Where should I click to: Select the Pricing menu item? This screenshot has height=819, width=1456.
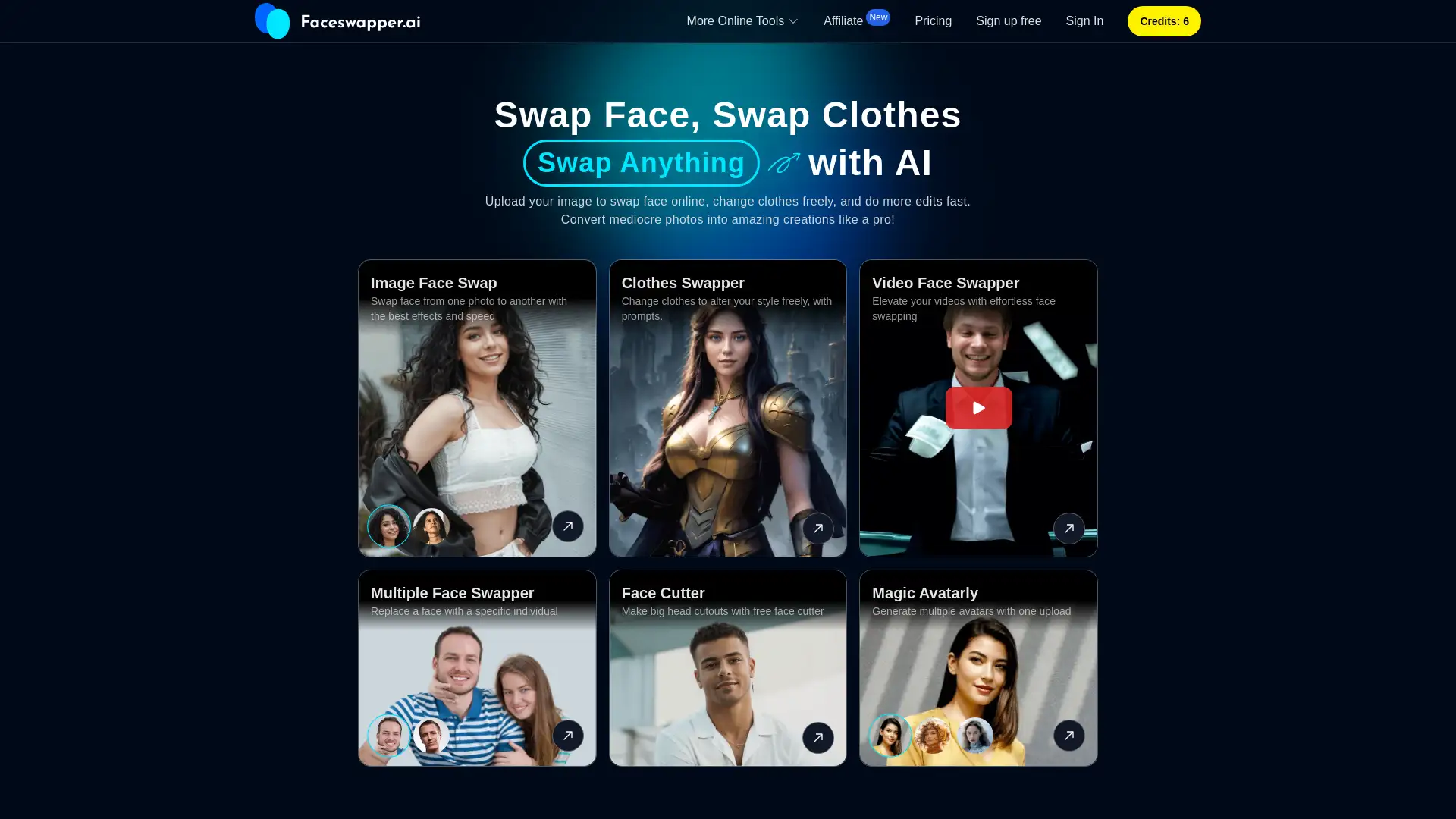[x=933, y=21]
